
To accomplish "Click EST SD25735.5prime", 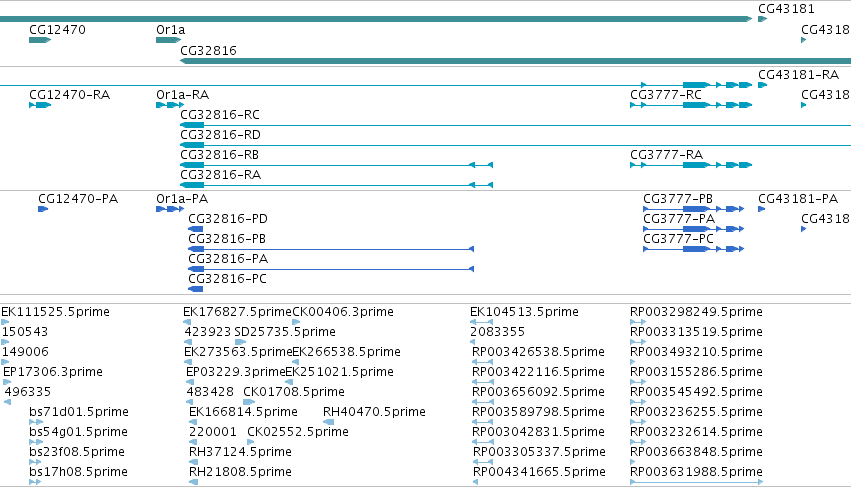I will click(285, 332).
